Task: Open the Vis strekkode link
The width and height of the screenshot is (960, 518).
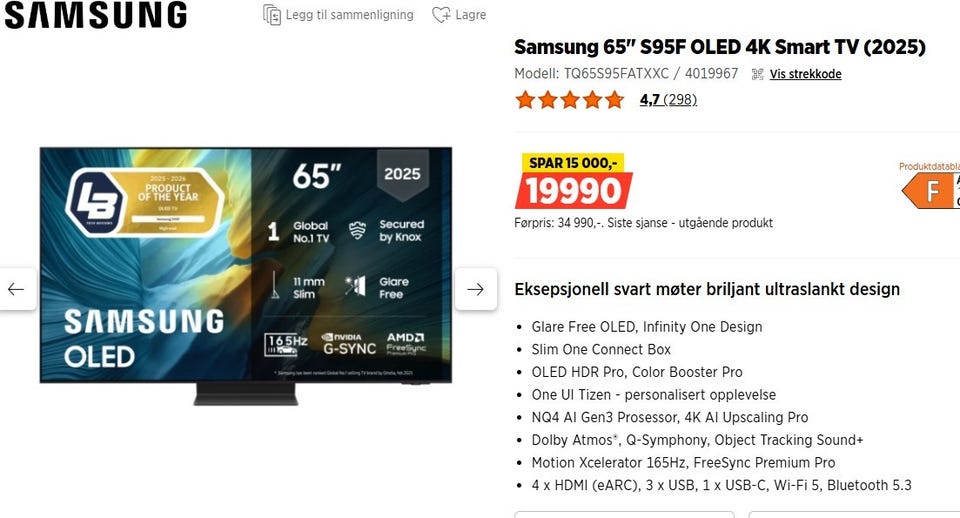Action: coord(805,74)
